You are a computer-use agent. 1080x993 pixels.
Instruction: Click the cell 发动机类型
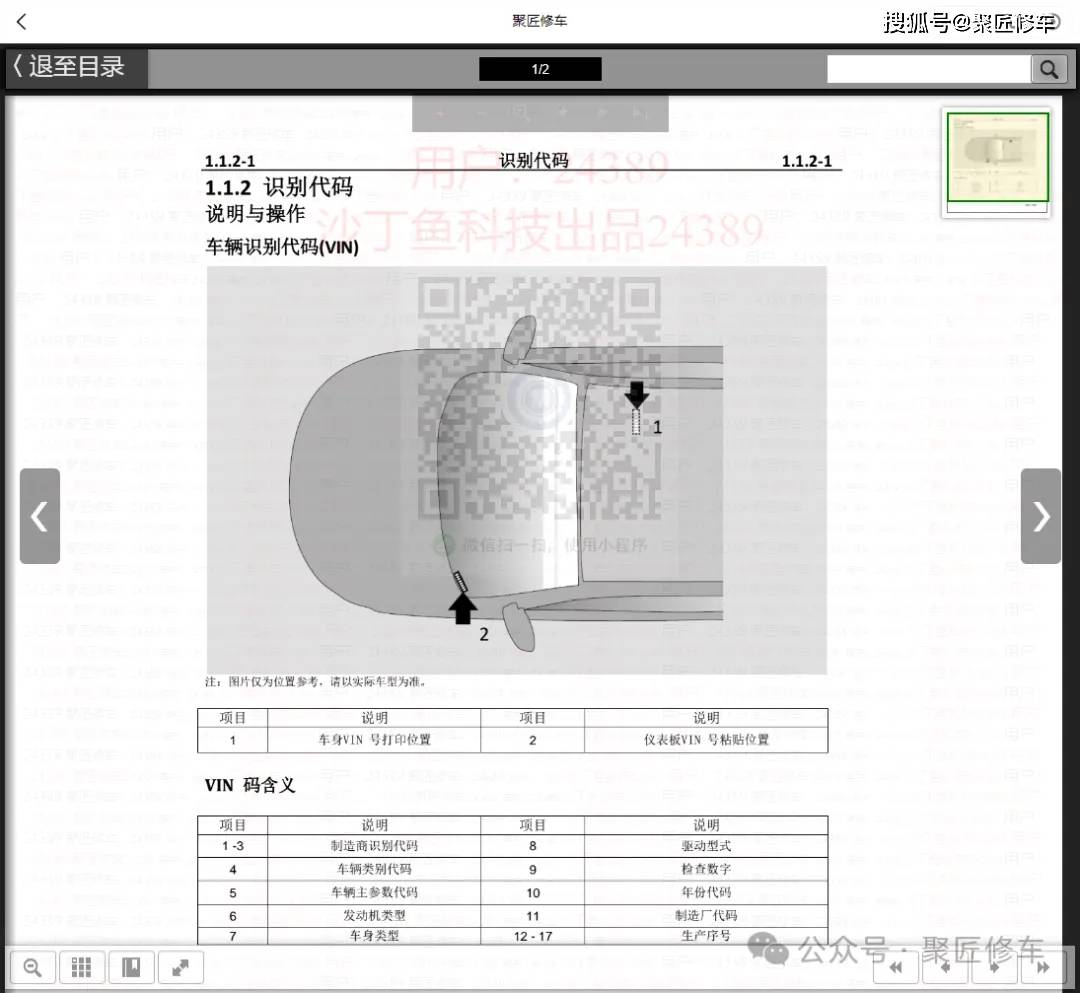[374, 916]
